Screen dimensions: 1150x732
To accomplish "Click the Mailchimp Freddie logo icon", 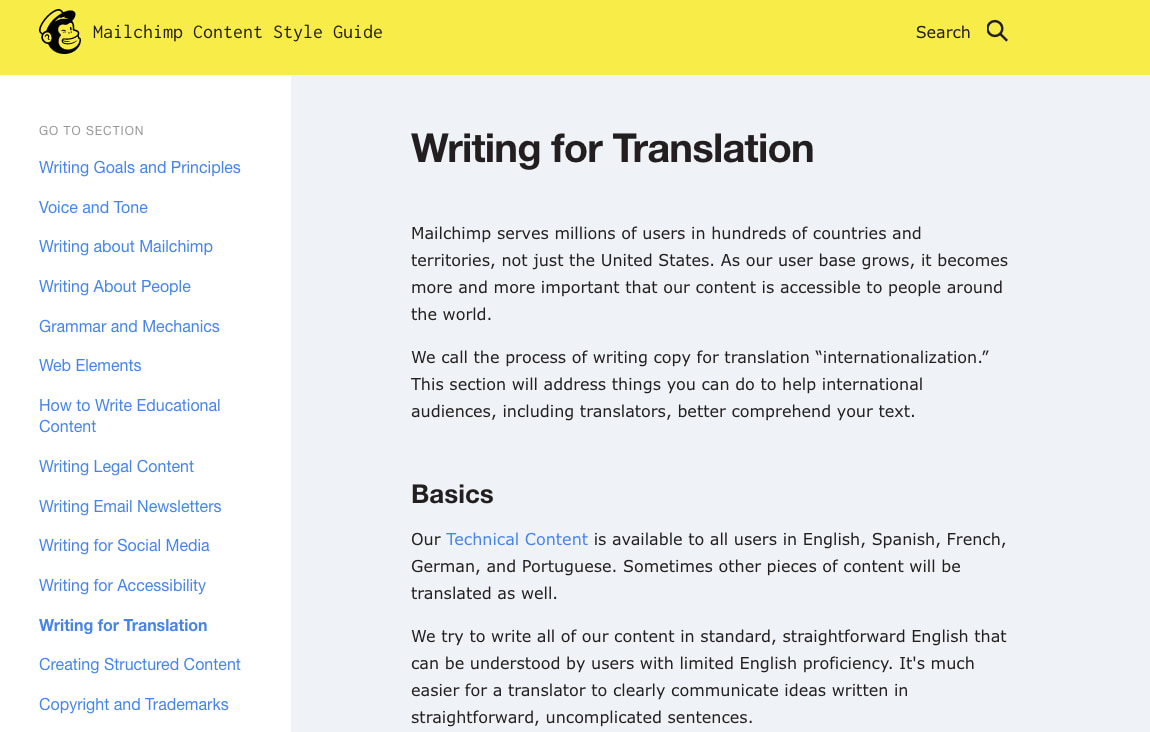I will 59,31.
